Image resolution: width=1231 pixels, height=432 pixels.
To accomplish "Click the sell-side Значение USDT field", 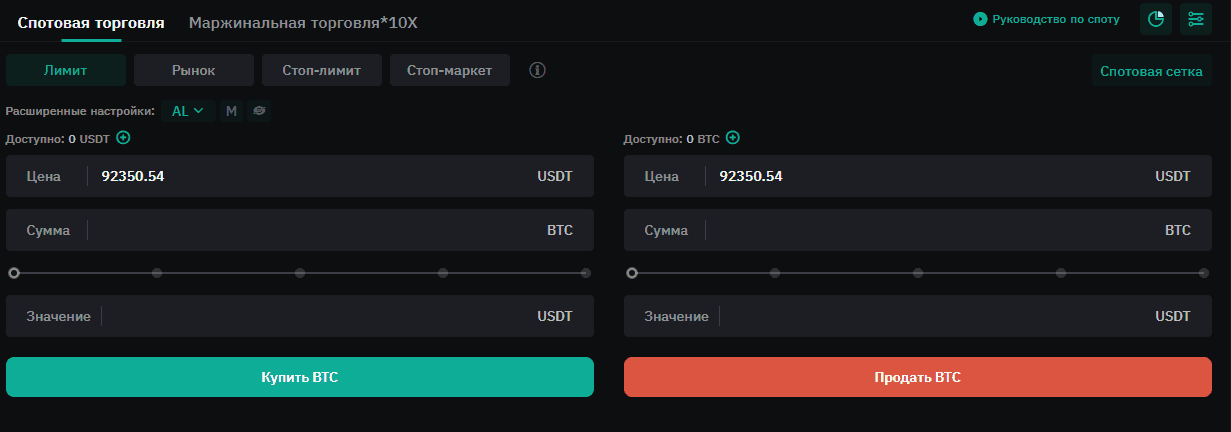I will [918, 316].
